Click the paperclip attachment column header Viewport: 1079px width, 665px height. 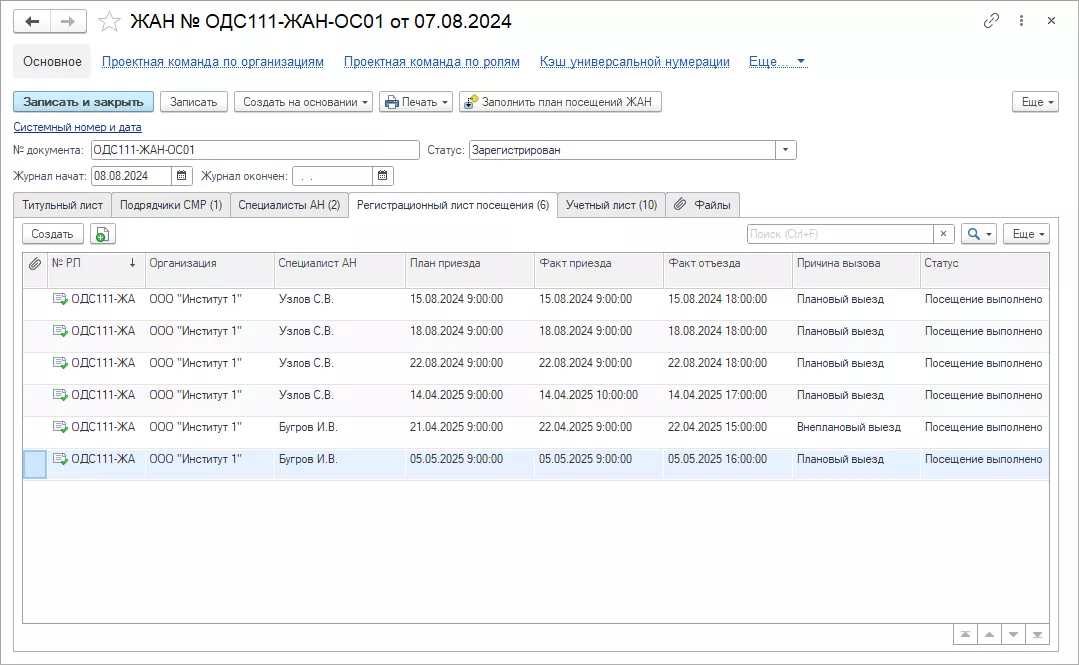point(34,263)
